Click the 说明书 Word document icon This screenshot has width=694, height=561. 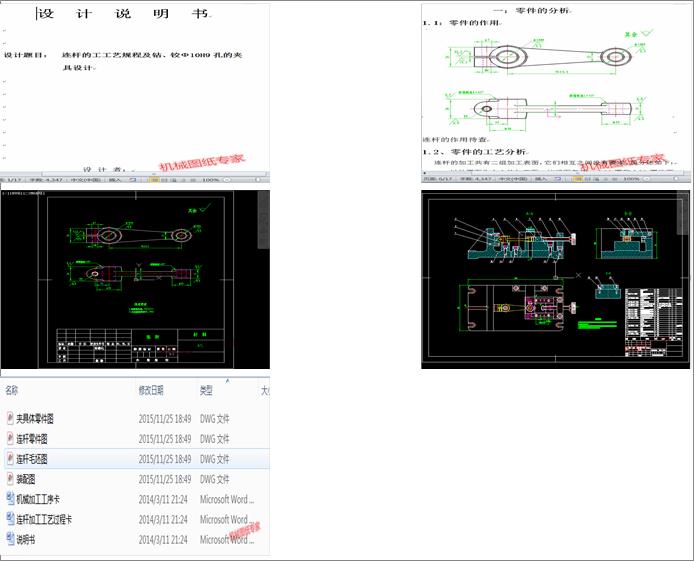[9, 540]
